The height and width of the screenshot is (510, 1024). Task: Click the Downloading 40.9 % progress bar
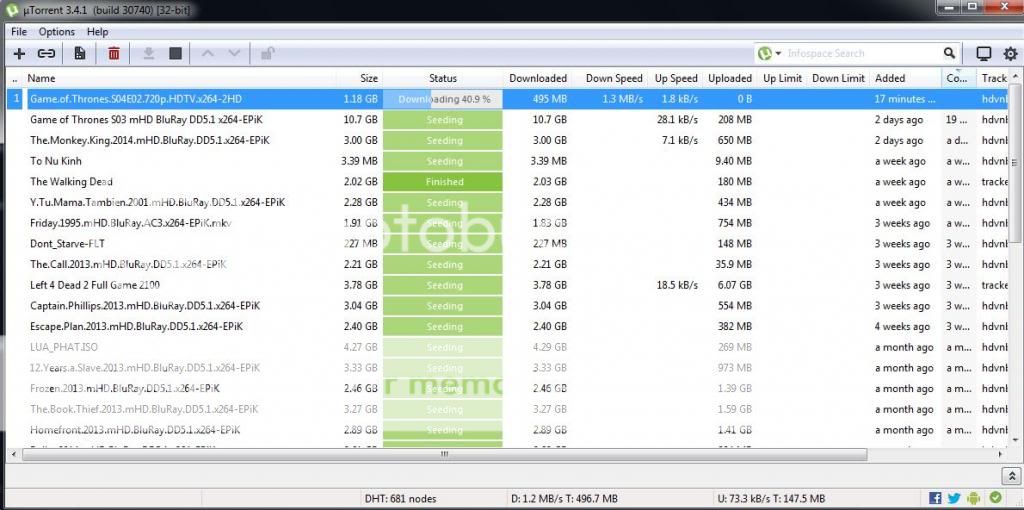[x=443, y=99]
